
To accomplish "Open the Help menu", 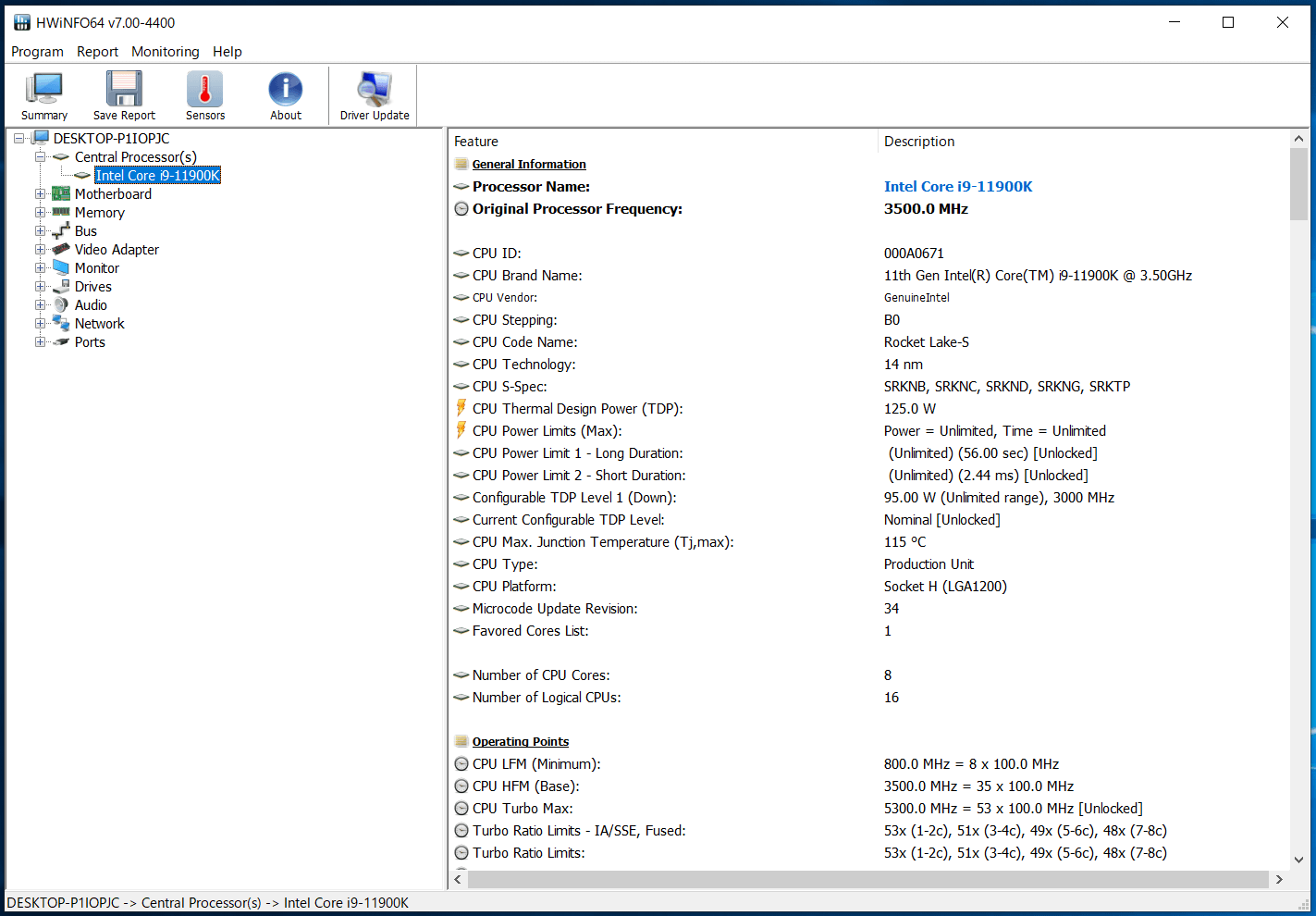I will [227, 52].
